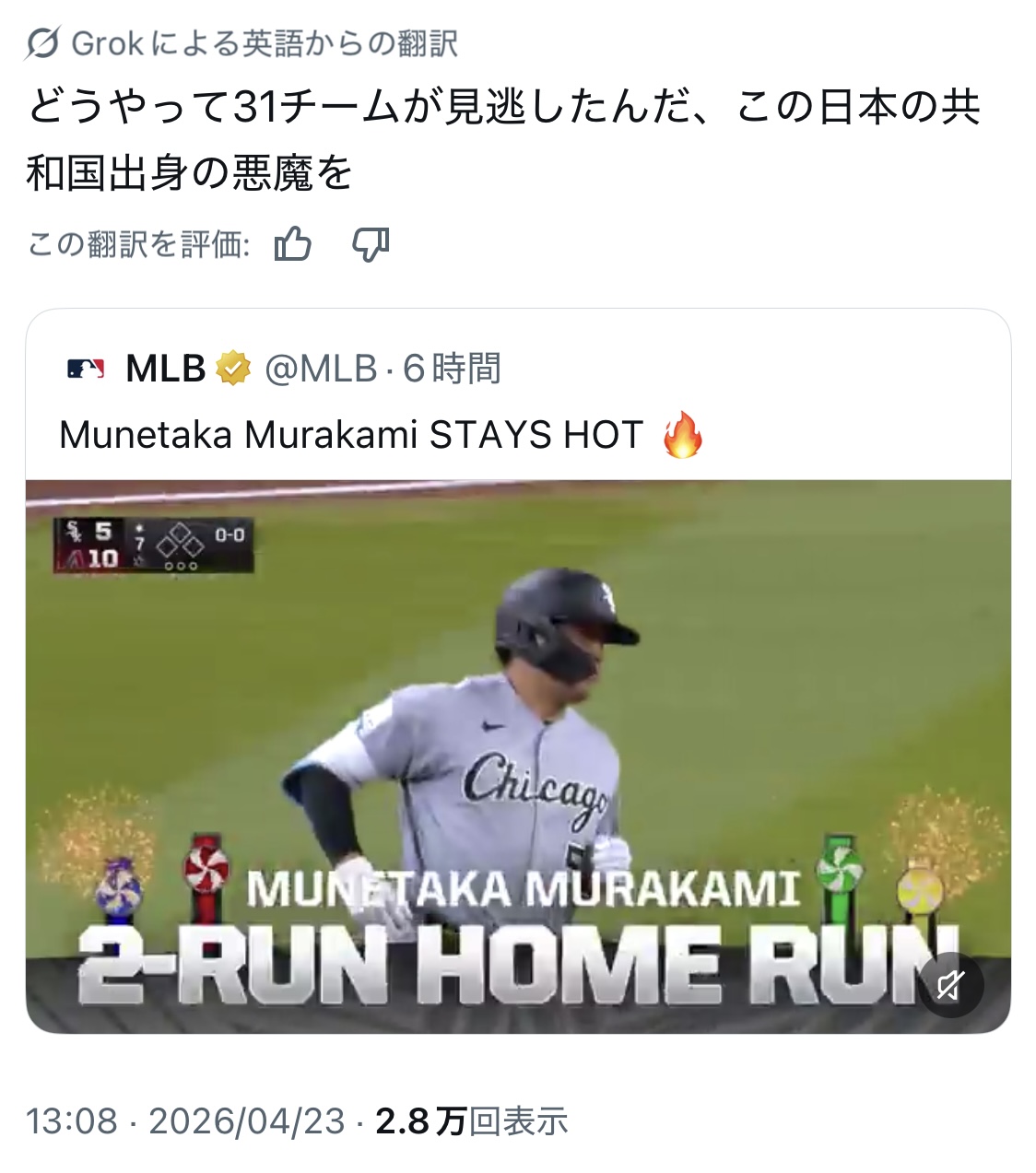Tap the Grok translation icon

[x=42, y=43]
